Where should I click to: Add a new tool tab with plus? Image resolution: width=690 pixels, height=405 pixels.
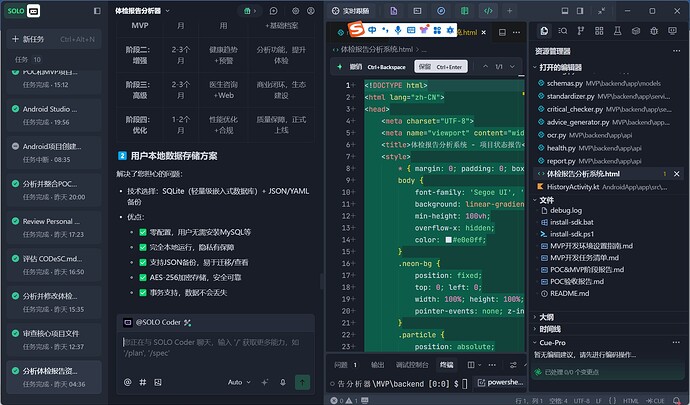510,11
